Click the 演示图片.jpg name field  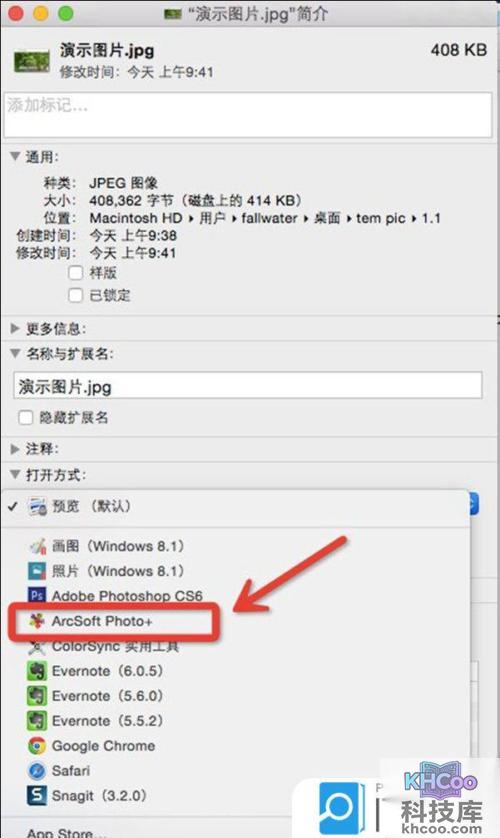[x=248, y=386]
